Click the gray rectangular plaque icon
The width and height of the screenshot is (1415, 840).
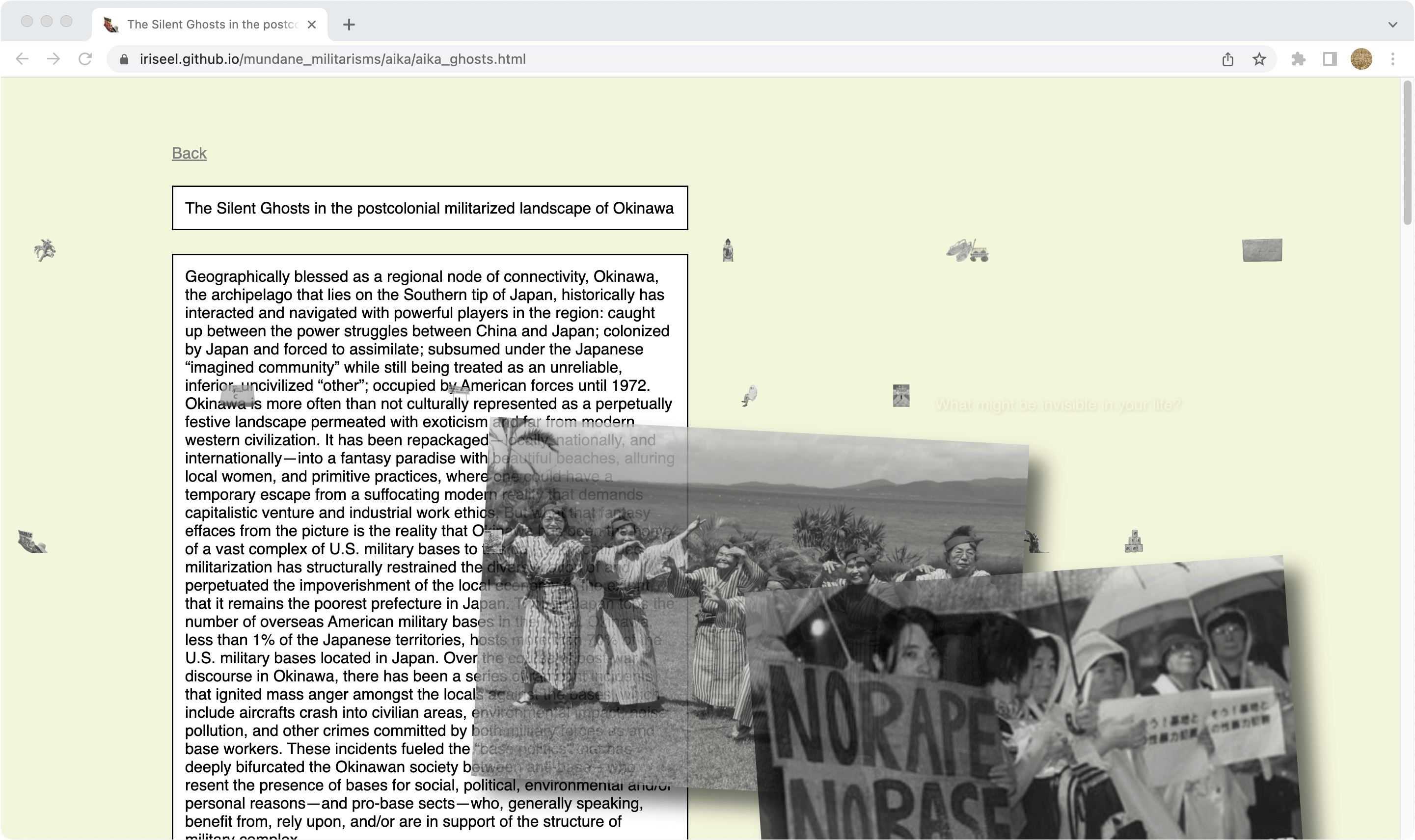[x=1262, y=249]
